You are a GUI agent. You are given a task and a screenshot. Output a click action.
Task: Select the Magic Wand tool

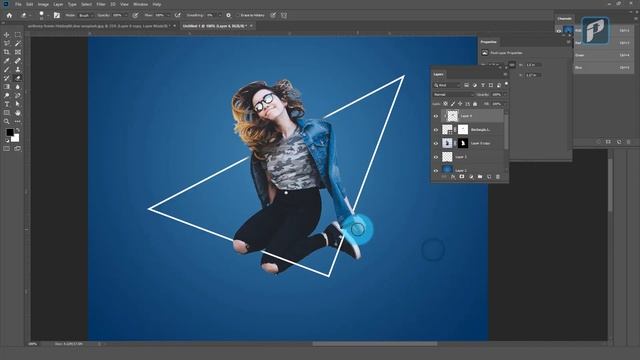click(x=18, y=44)
